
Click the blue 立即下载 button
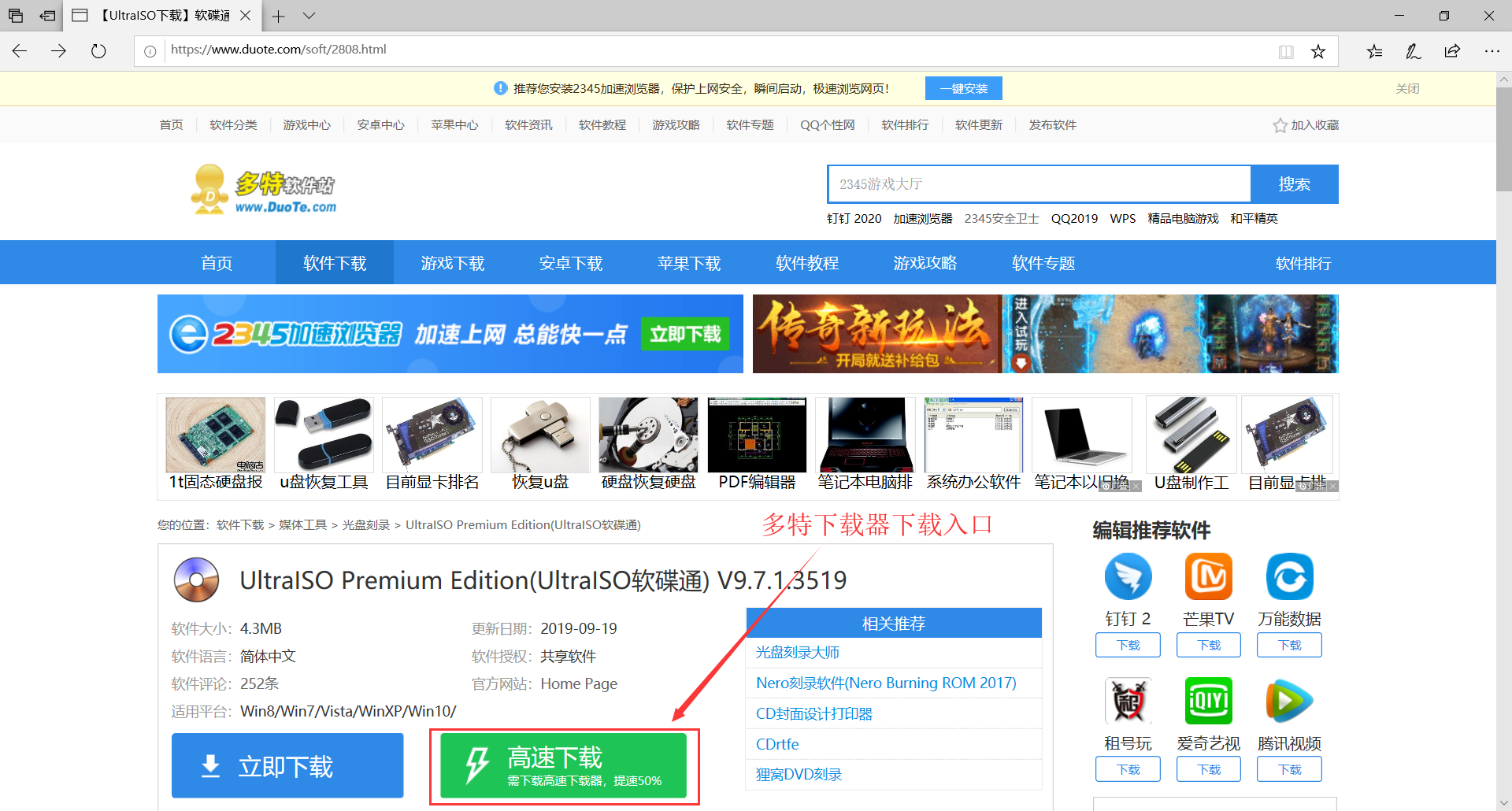tap(287, 765)
